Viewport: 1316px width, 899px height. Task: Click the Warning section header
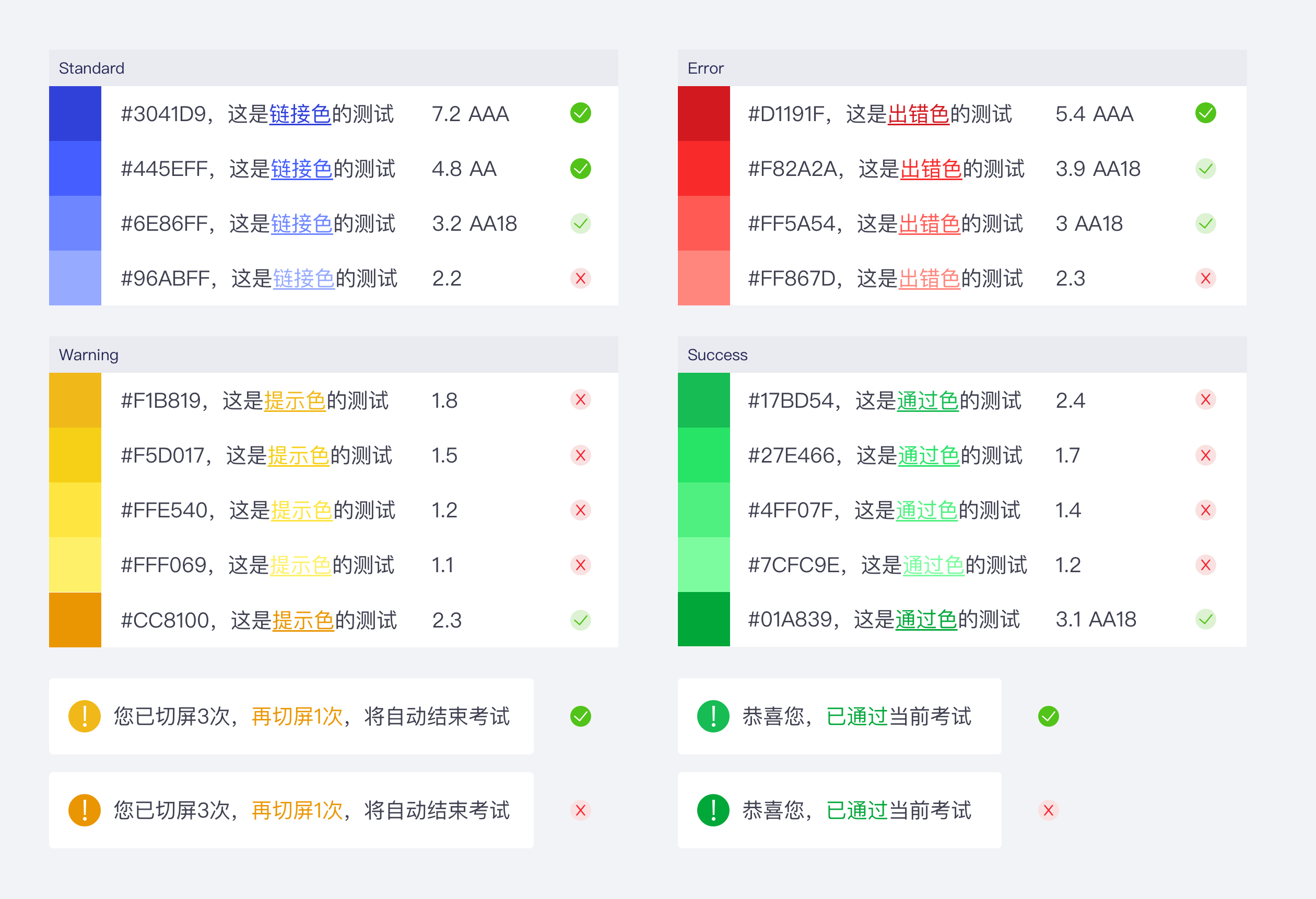coord(334,354)
